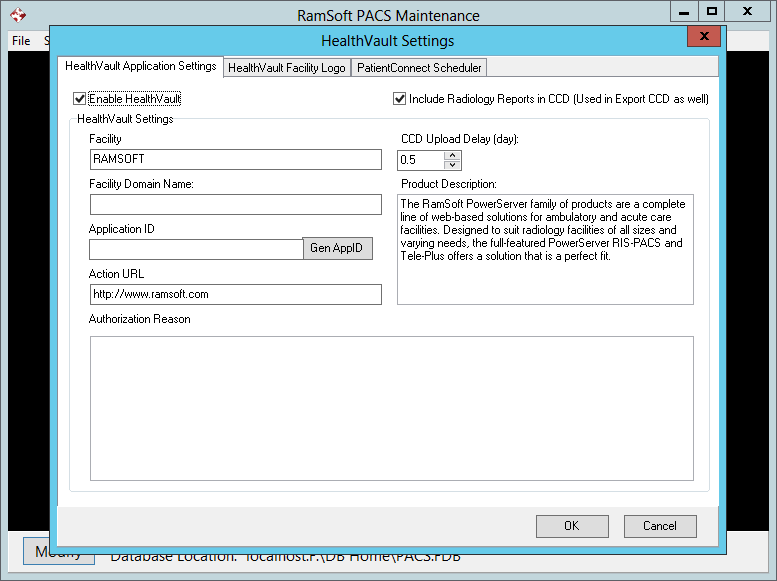Switch to HealthVault Facility Logo tab
This screenshot has width=777, height=581.
[x=287, y=68]
